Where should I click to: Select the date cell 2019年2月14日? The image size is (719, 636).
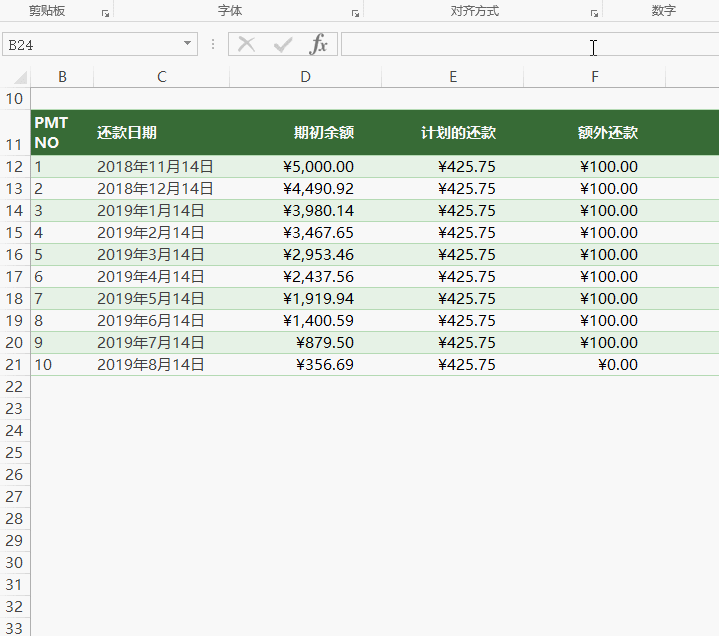[x=161, y=232]
